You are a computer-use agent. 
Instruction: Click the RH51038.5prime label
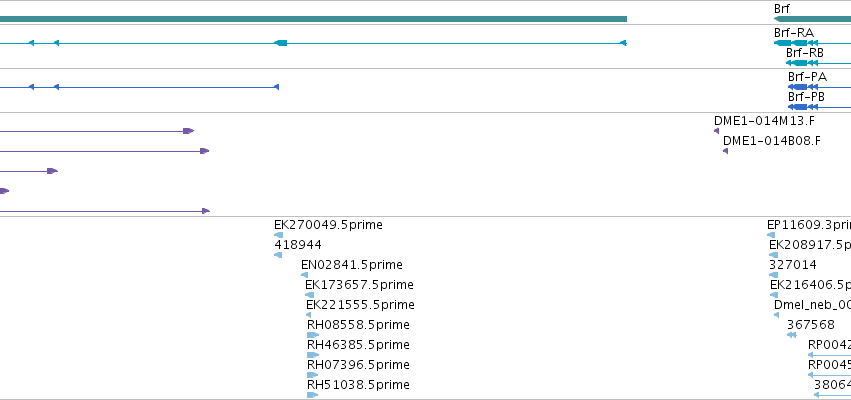point(358,385)
